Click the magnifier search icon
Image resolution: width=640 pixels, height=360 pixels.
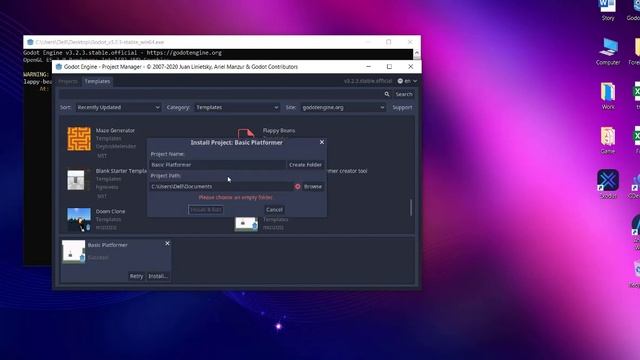point(387,94)
